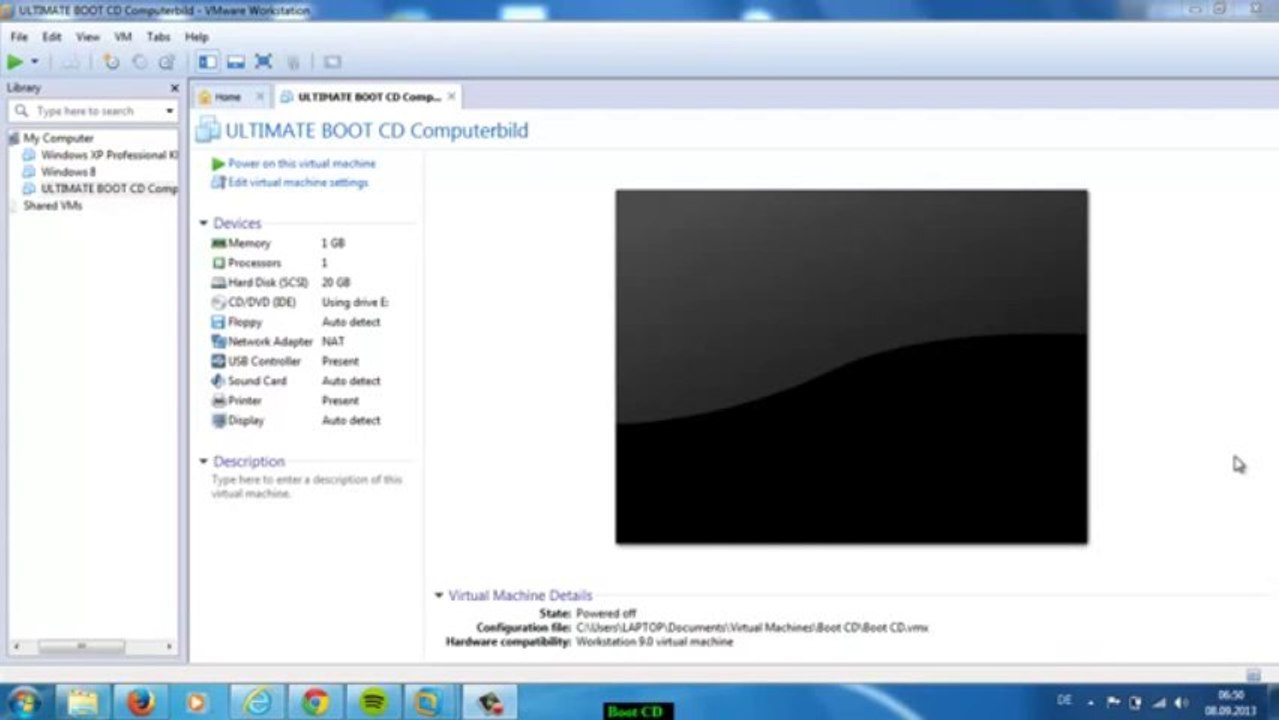Collapse the Description section

coord(204,462)
